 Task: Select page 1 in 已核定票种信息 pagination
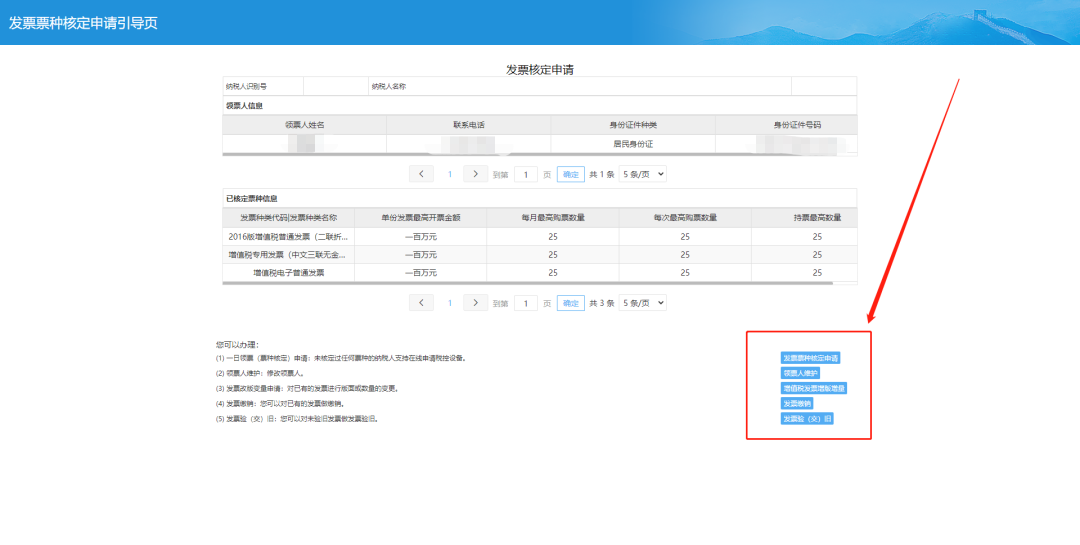pyautogui.click(x=449, y=303)
